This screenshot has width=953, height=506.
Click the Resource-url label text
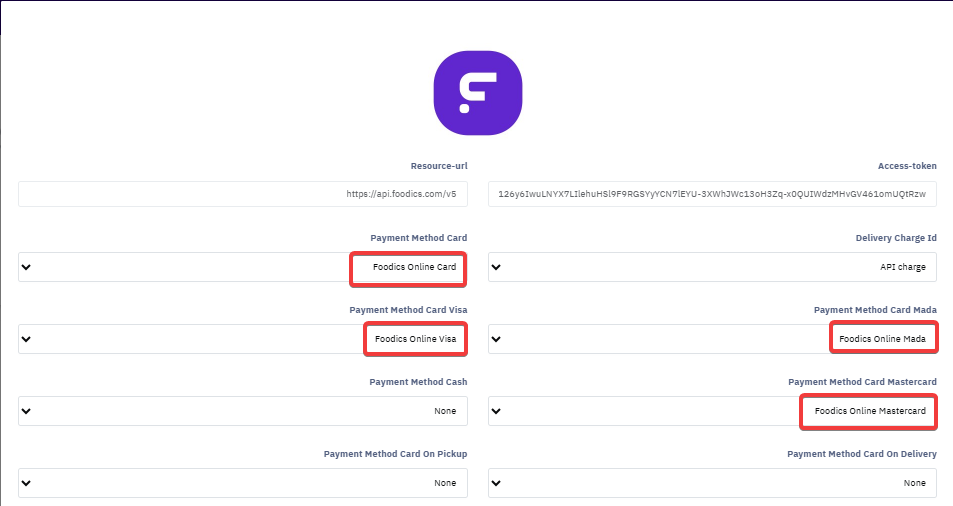(439, 166)
